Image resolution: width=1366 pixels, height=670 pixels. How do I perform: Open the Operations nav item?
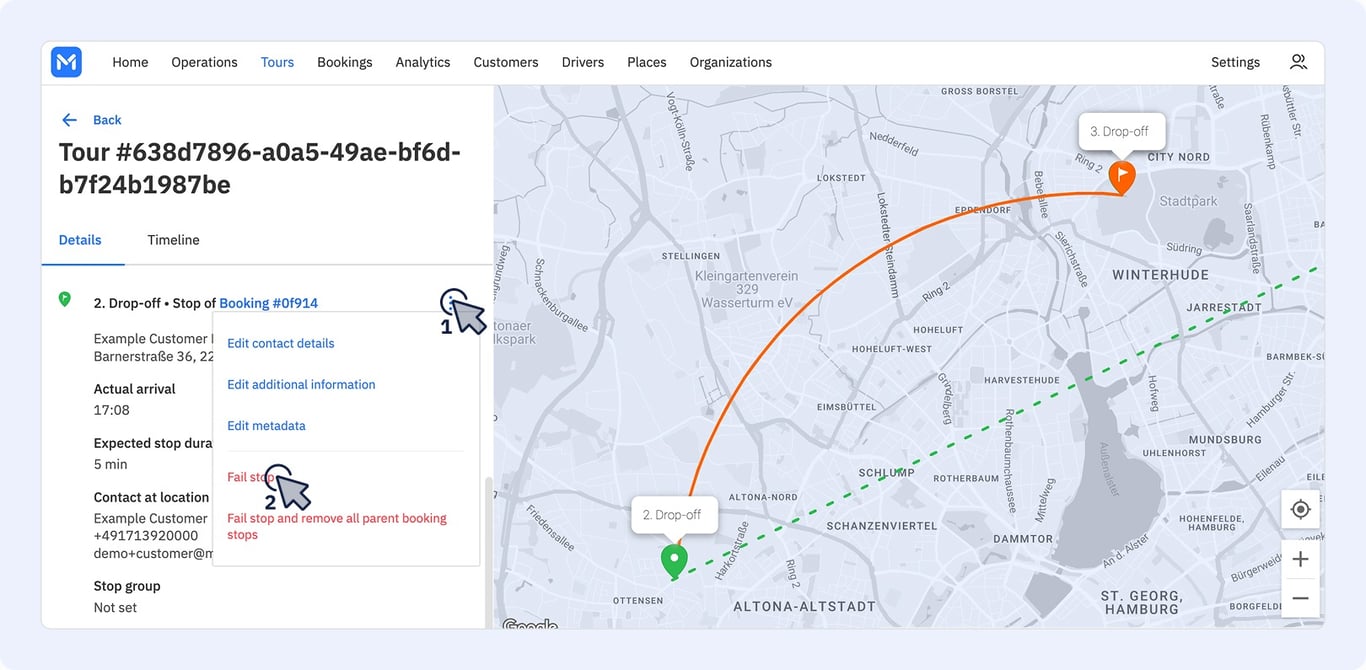(x=204, y=62)
